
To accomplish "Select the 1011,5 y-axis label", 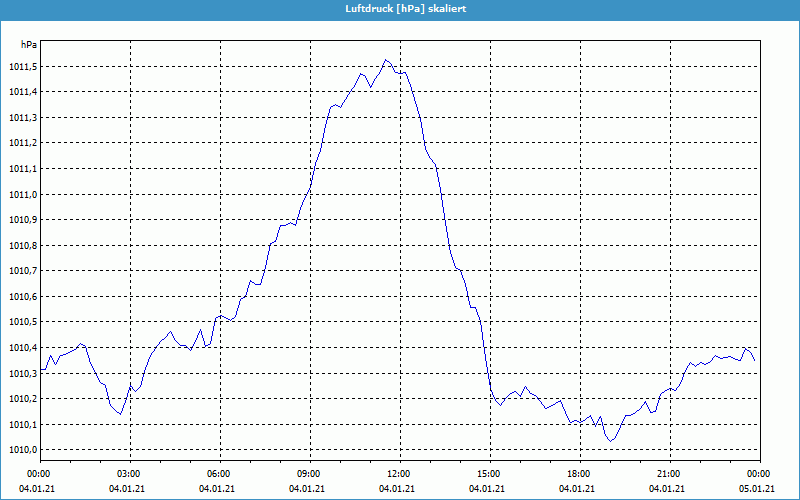I will coord(22,67).
